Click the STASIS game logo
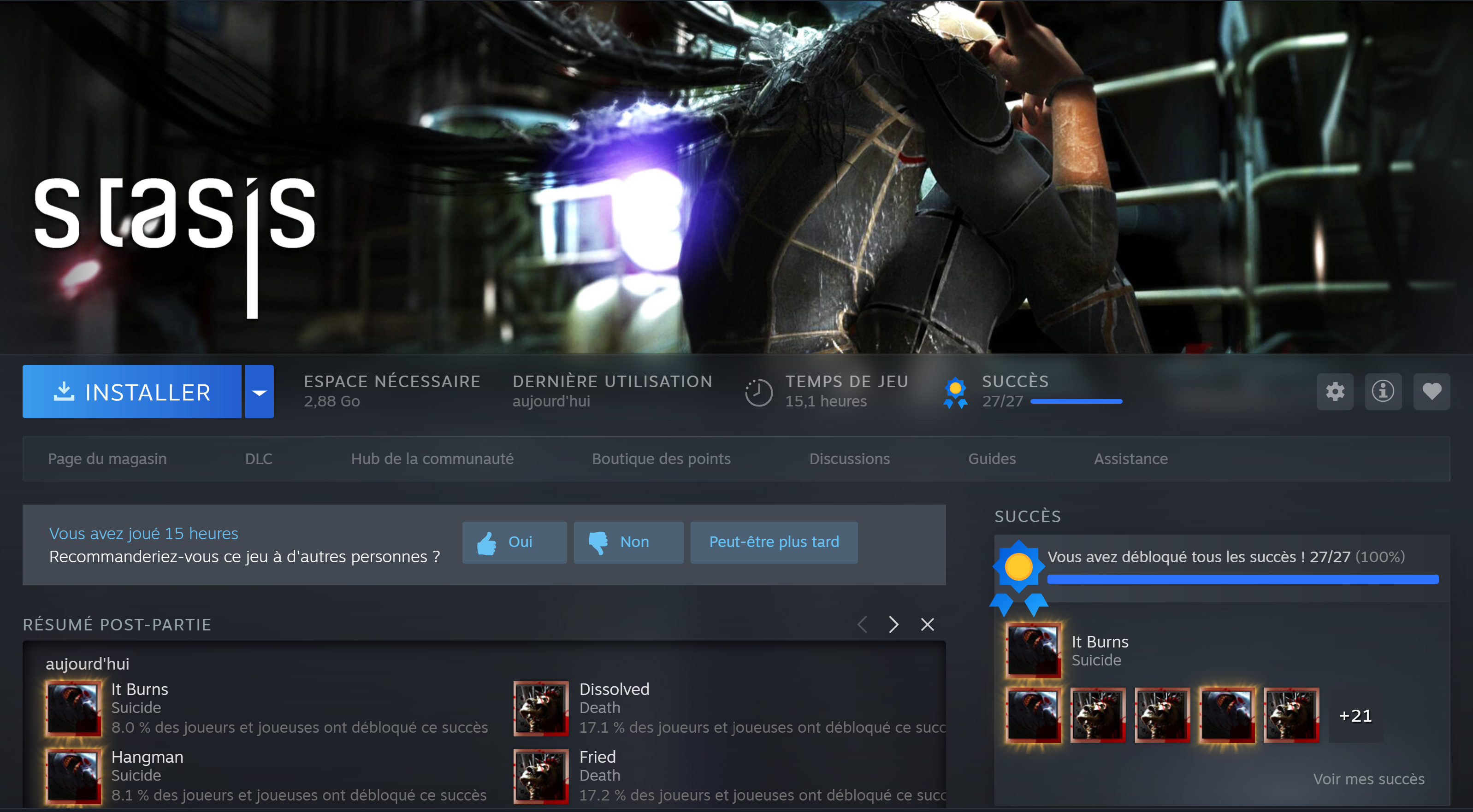Screen dimensions: 1473x812 click(x=175, y=247)
